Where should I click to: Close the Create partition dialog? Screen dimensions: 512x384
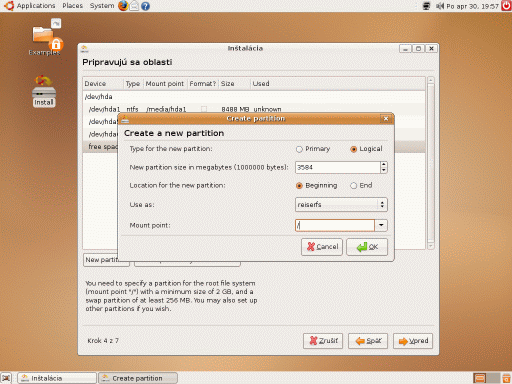386,119
